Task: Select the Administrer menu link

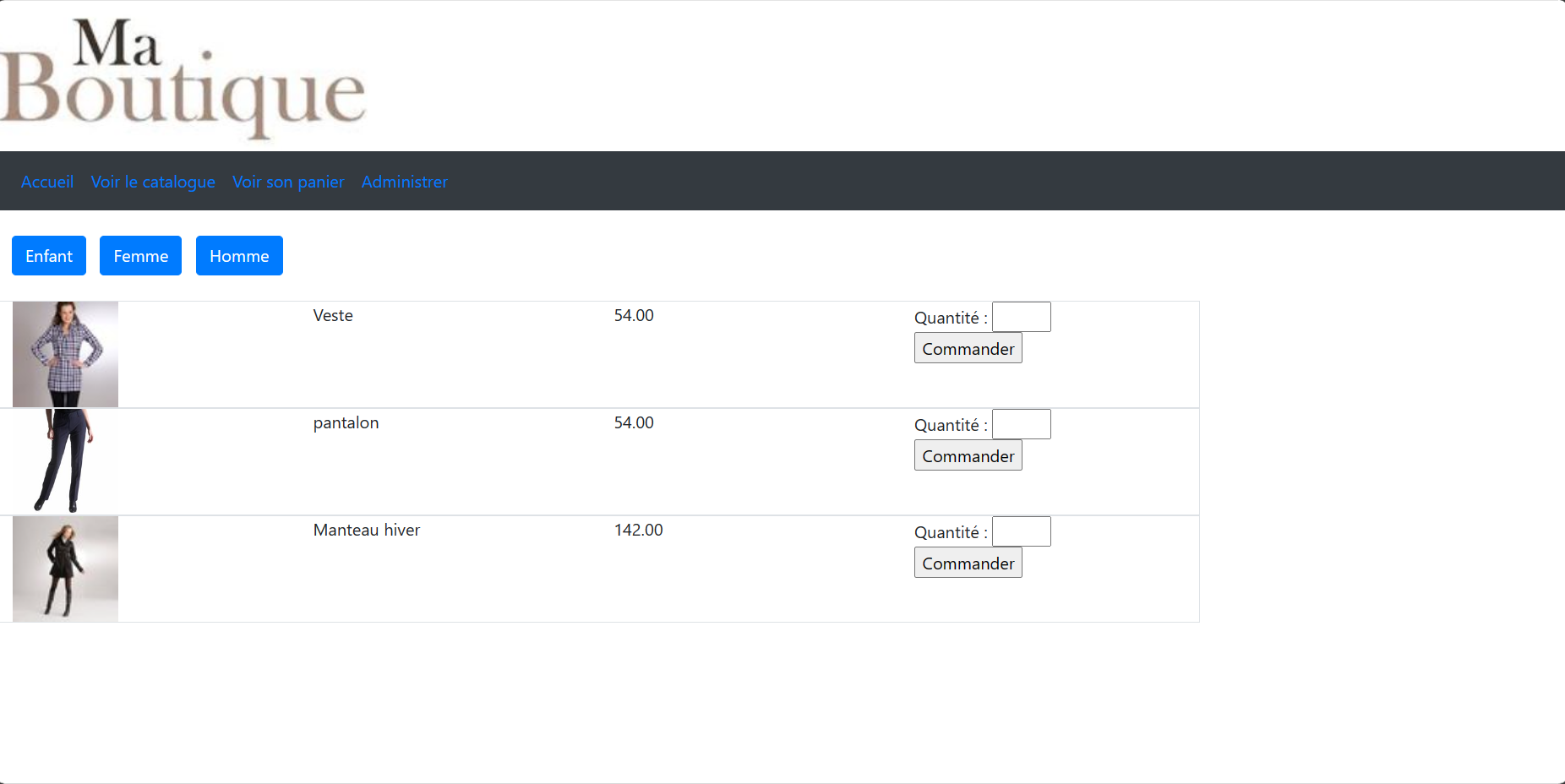Action: tap(404, 182)
